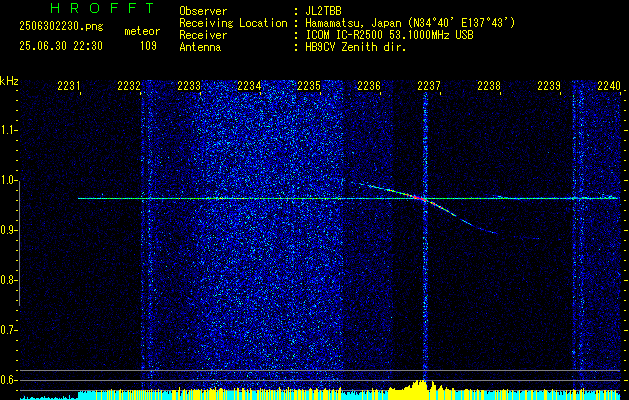Image resolution: width=629 pixels, height=400 pixels.
Task: Select the Hamamatsu, Japan location text
Action: (x=410, y=23)
